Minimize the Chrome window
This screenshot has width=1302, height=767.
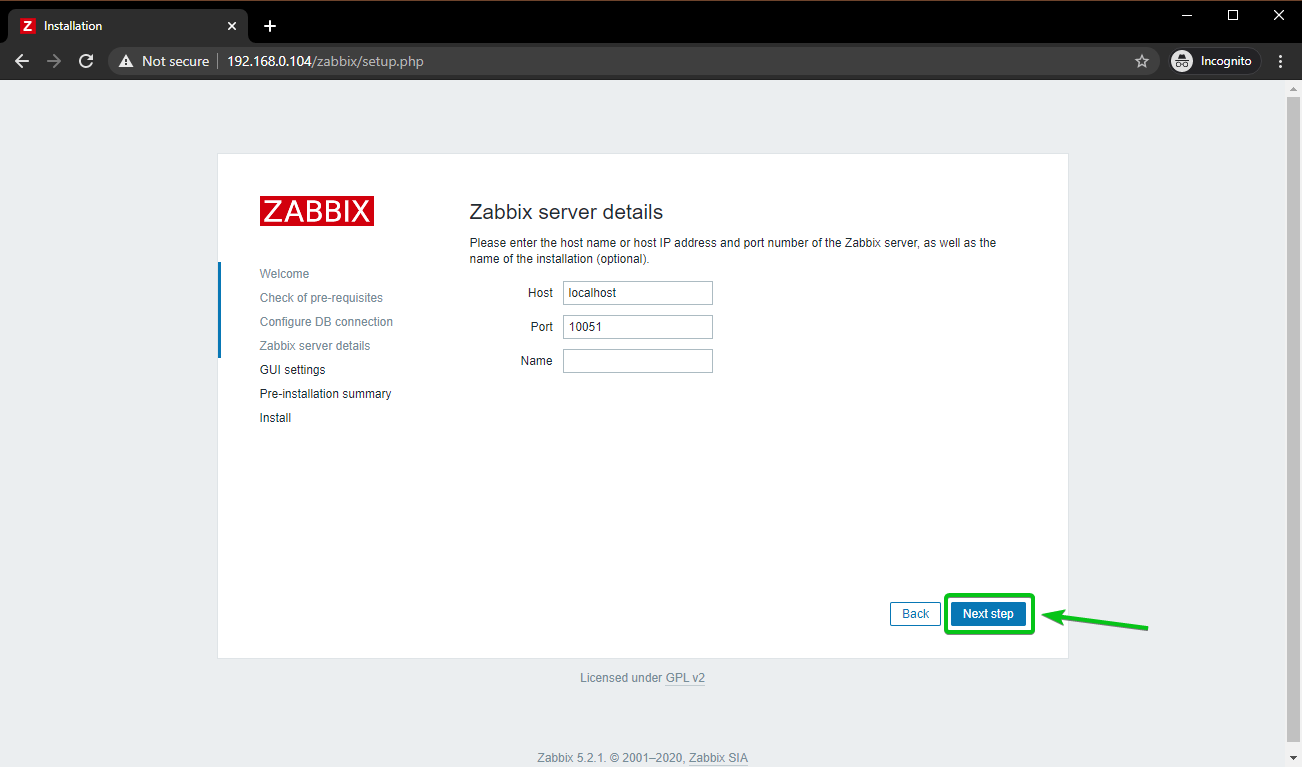click(1187, 15)
